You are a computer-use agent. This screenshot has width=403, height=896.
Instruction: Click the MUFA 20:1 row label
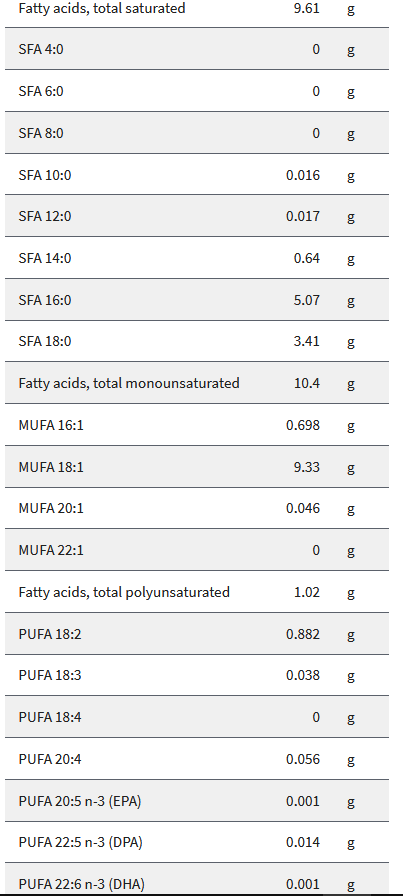[51, 509]
